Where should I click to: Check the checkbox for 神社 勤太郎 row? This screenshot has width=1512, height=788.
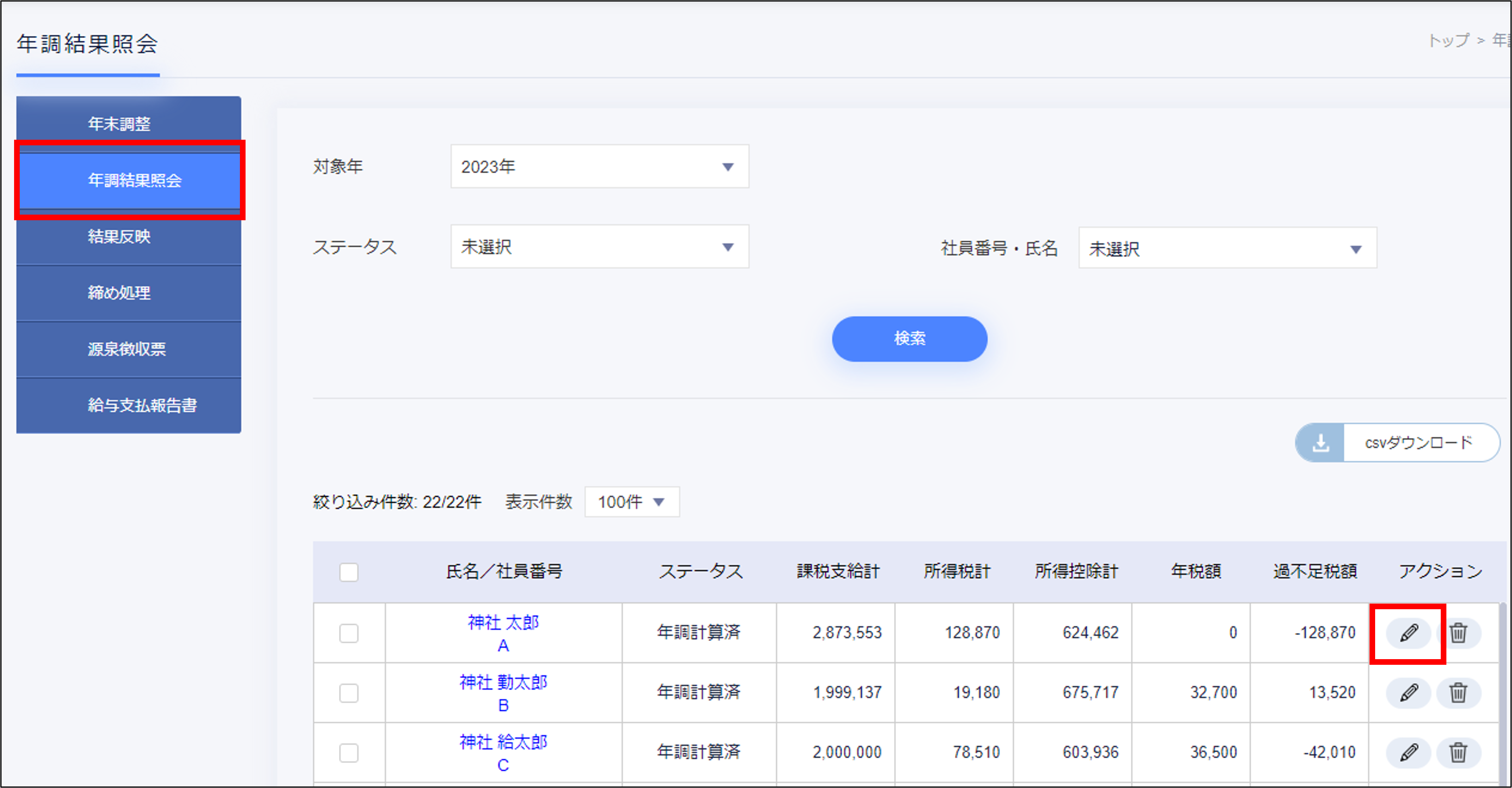click(x=349, y=693)
